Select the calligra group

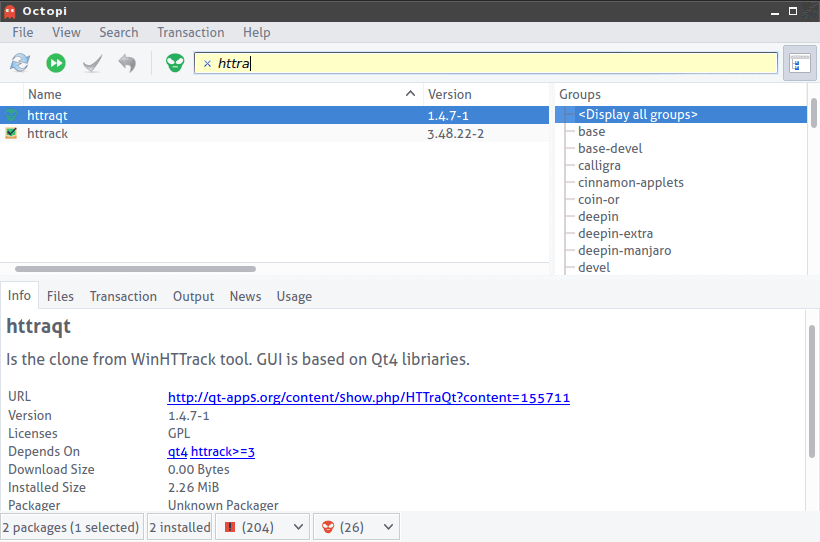(599, 165)
